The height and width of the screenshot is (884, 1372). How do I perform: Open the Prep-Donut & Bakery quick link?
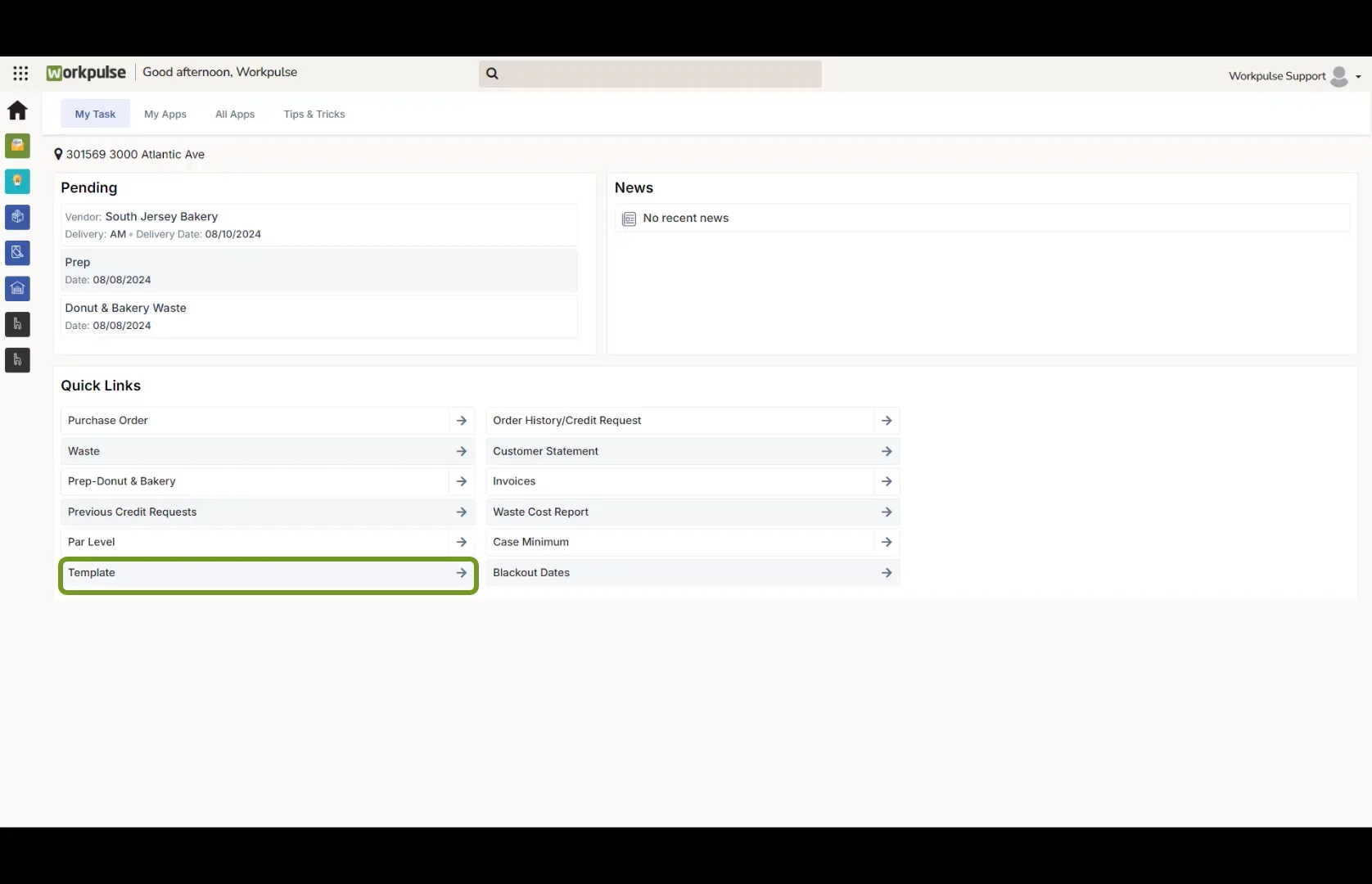(269, 481)
